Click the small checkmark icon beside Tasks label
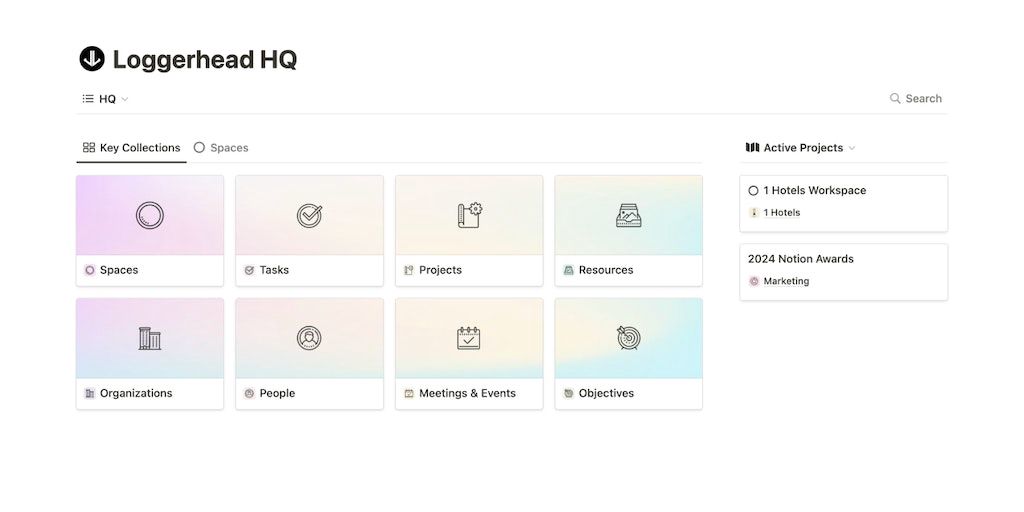 (249, 270)
